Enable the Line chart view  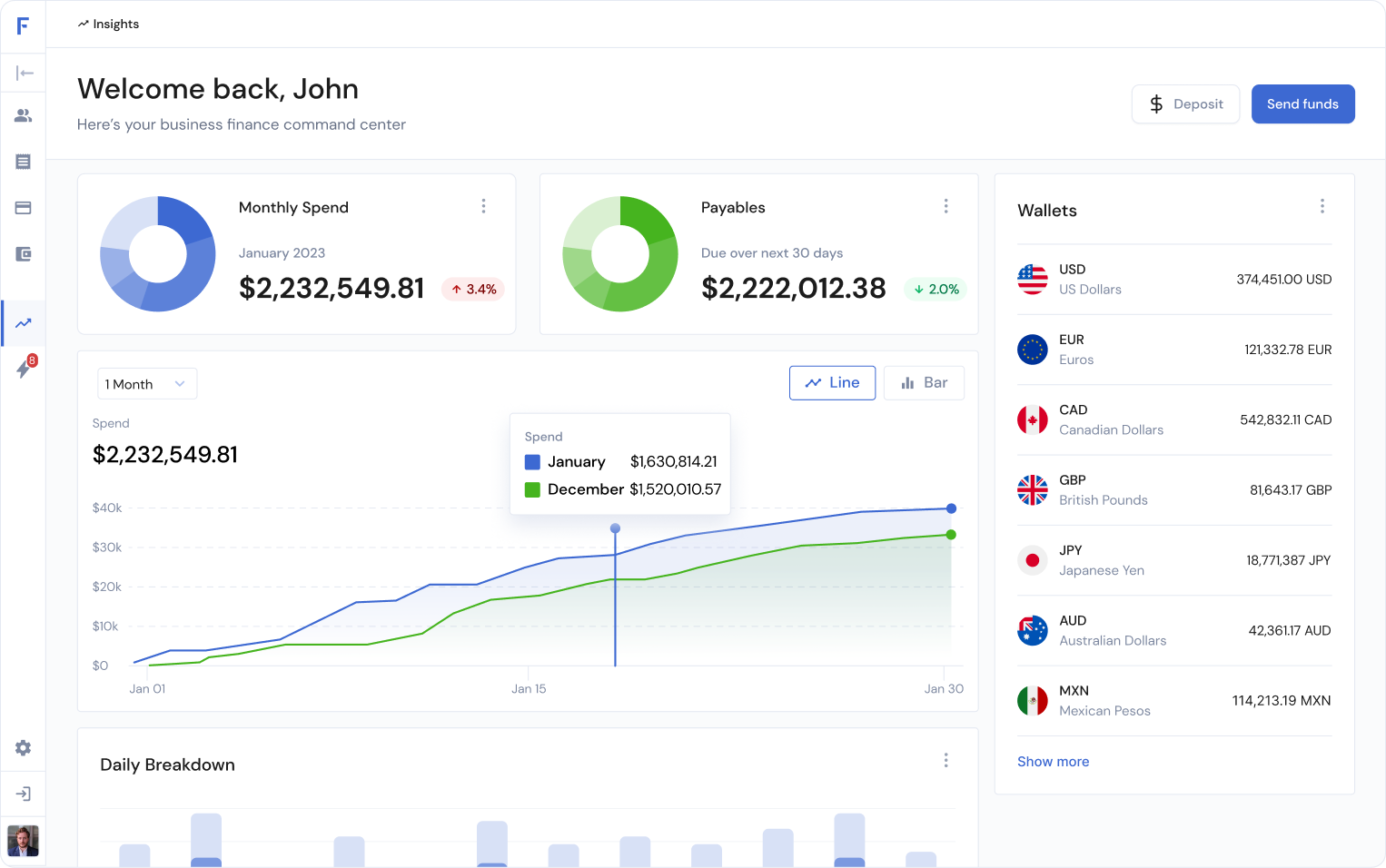click(x=832, y=382)
